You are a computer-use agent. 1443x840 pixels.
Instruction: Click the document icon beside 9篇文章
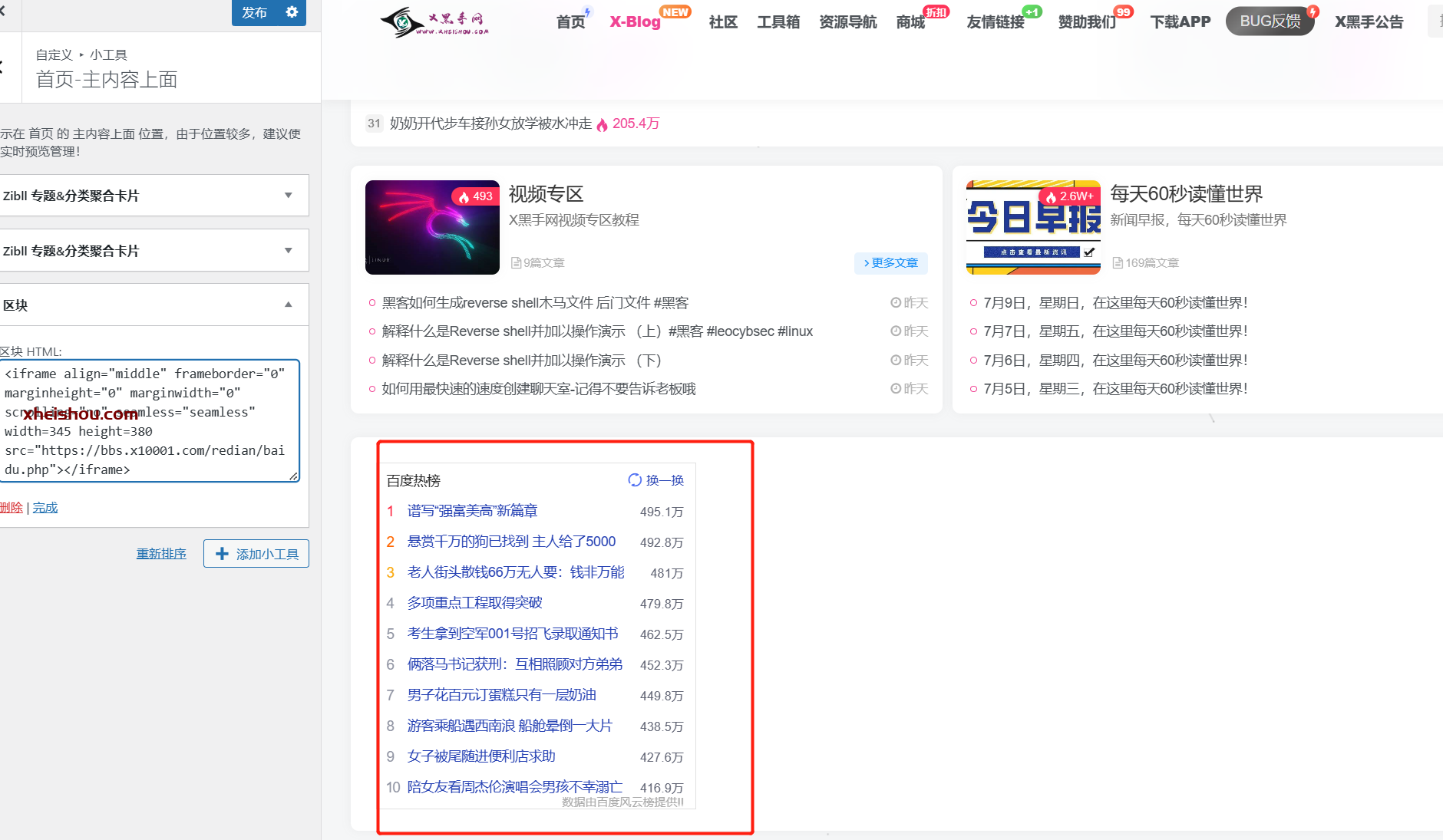click(x=517, y=263)
